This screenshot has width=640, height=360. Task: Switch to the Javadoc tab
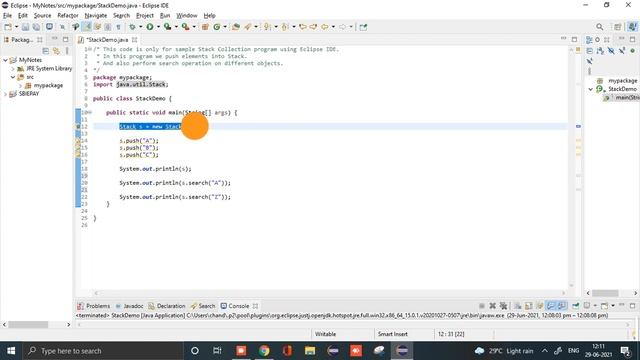[129, 306]
